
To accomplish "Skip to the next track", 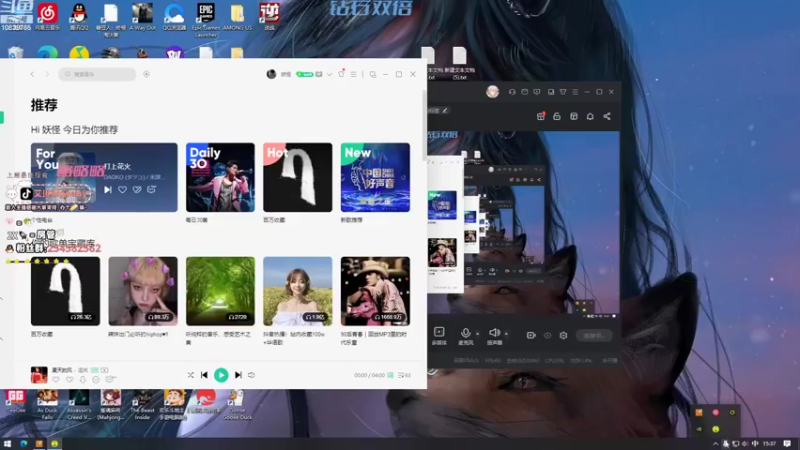I will coord(238,375).
